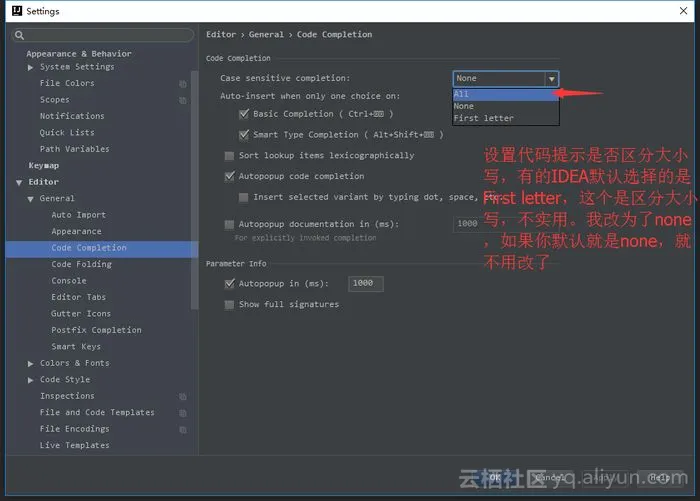The height and width of the screenshot is (501, 700).
Task: Enable Autopopup documentation in (ms) checkbox
Action: click(x=229, y=224)
